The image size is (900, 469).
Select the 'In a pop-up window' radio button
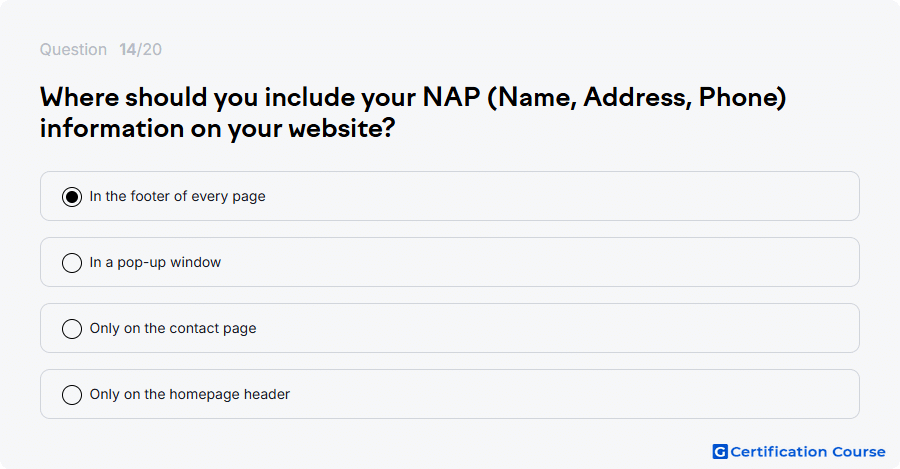[x=72, y=262]
